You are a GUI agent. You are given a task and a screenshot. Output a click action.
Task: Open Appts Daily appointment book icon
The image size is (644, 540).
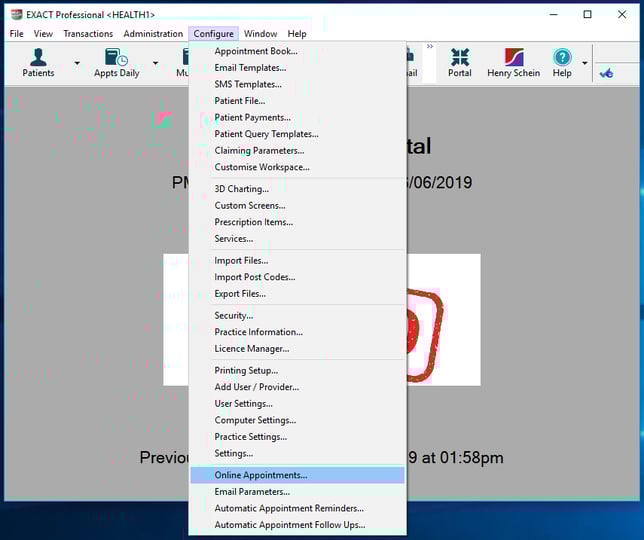coord(117,63)
